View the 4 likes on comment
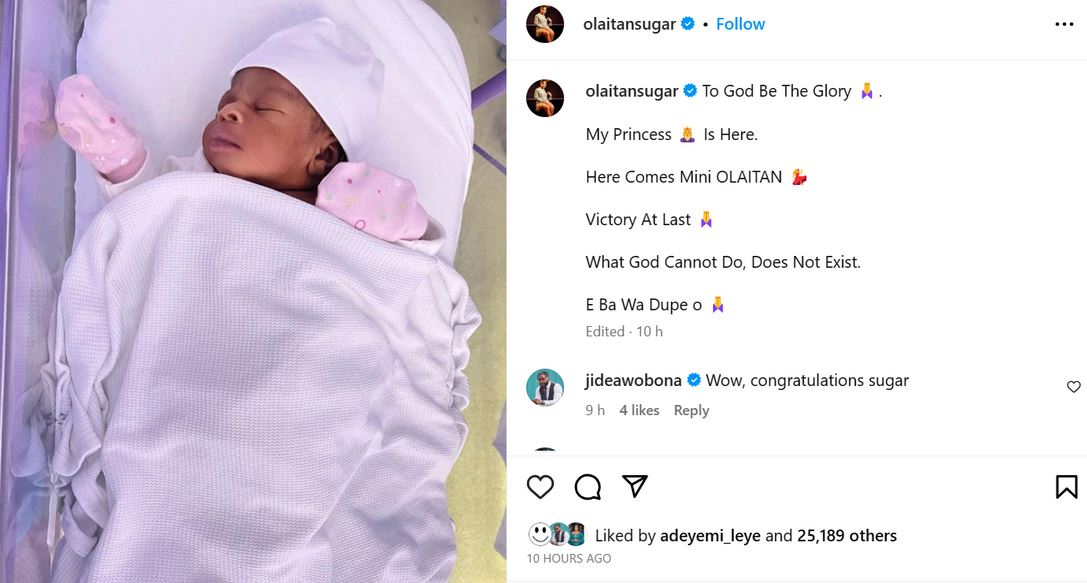Screen dimensions: 1087x583 pos(639,410)
